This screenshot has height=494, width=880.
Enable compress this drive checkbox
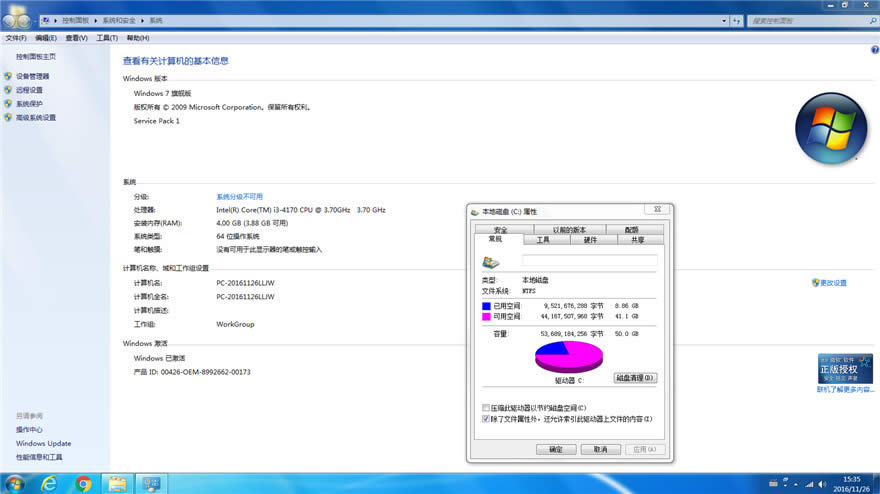(487, 408)
